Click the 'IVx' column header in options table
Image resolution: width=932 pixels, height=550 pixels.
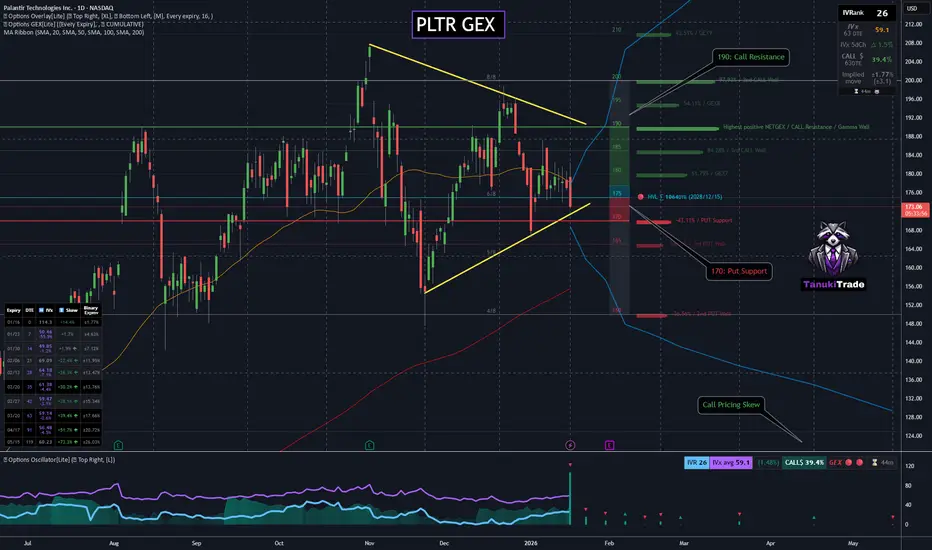click(46, 310)
